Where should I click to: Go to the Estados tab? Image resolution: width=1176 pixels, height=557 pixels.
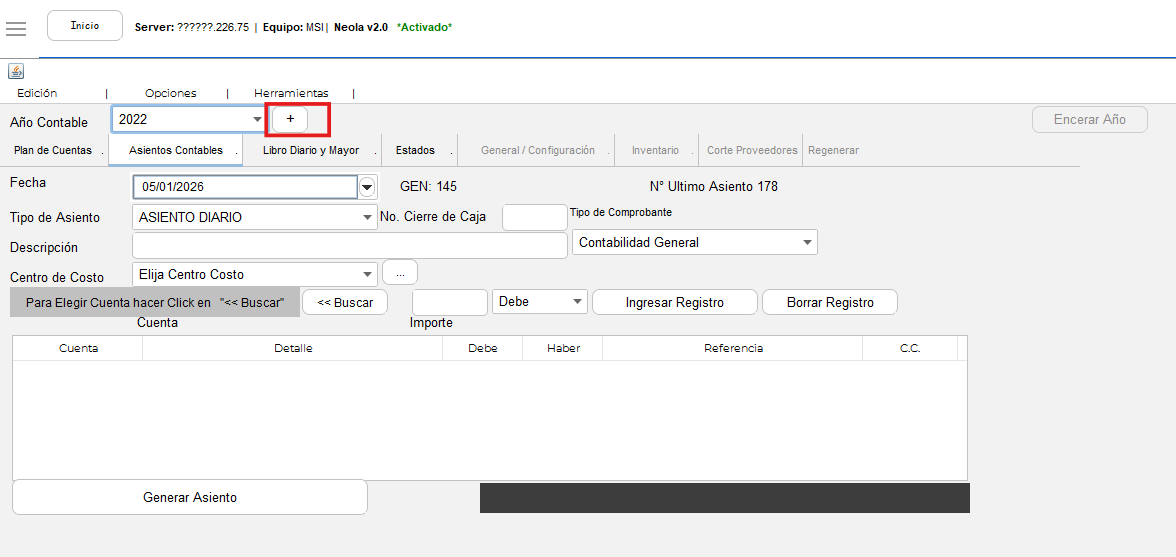(415, 151)
